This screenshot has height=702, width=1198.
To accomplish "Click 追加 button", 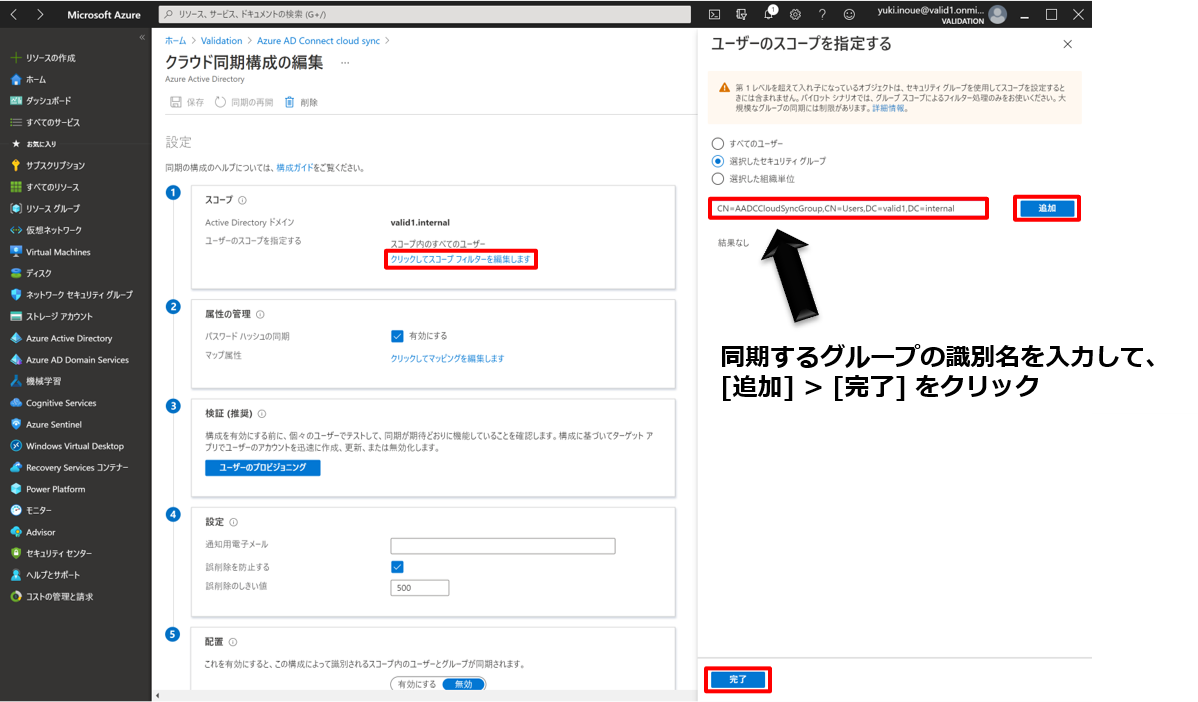I will (1047, 209).
